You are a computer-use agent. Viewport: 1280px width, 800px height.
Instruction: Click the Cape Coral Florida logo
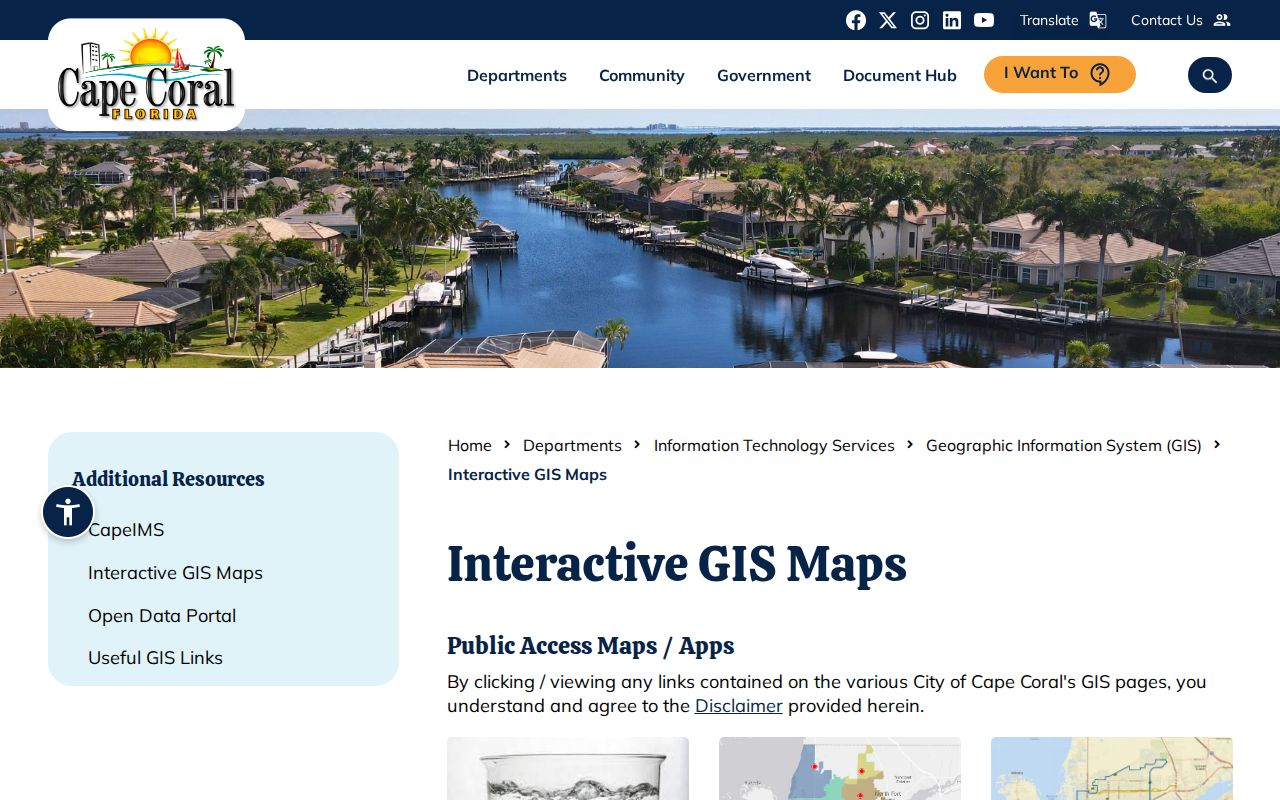tap(146, 75)
